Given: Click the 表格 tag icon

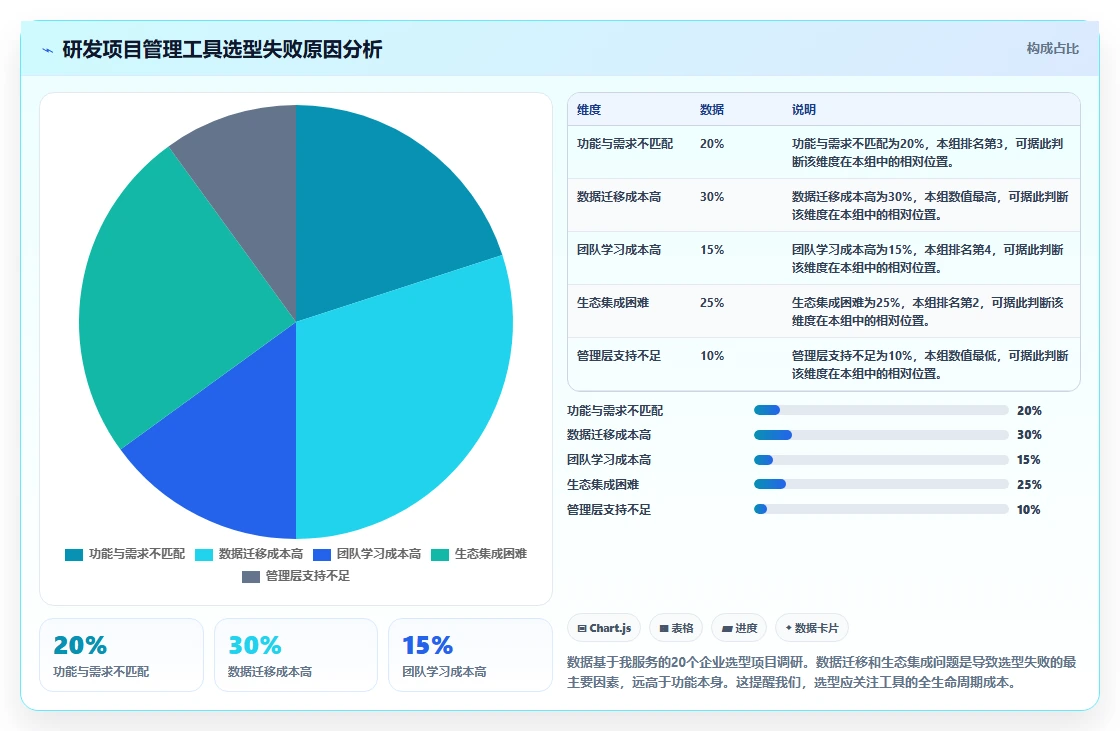Looking at the screenshot, I should click(664, 628).
